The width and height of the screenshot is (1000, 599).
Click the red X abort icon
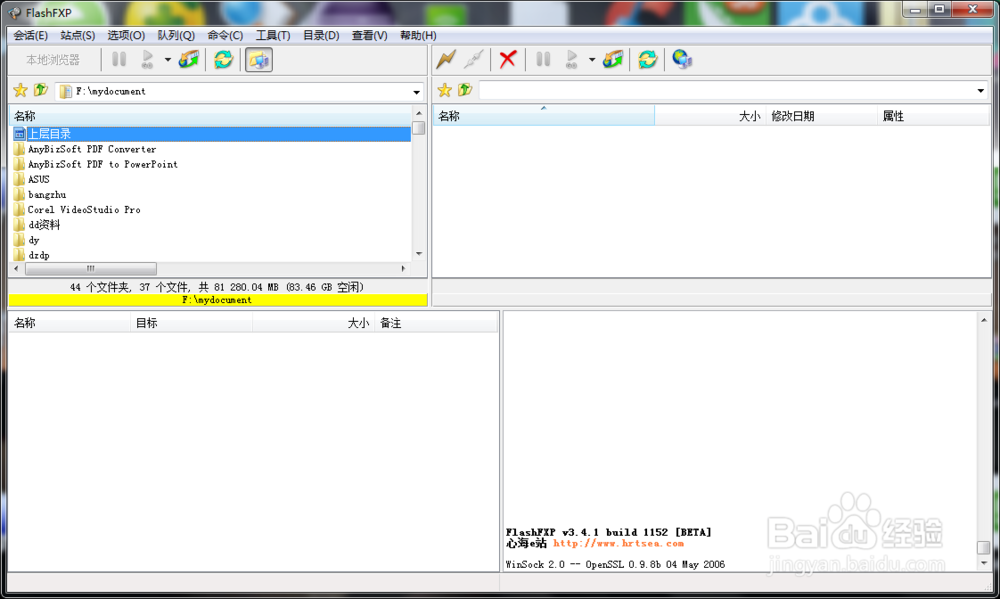(508, 60)
